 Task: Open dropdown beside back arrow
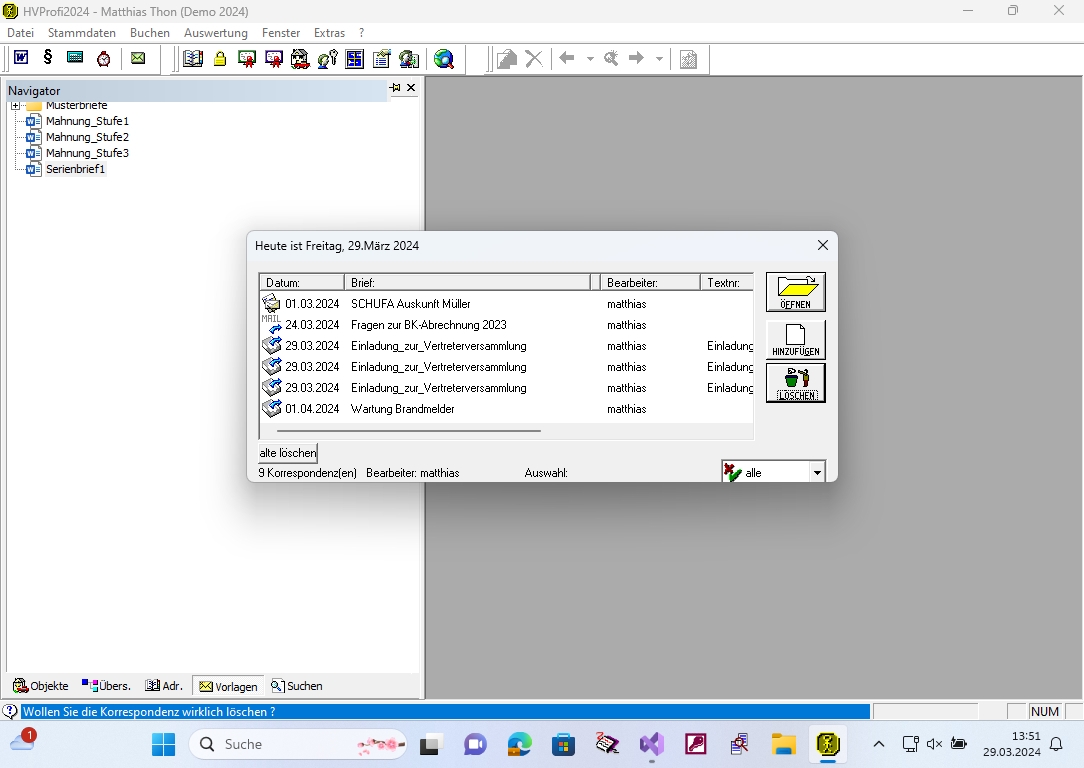590,59
